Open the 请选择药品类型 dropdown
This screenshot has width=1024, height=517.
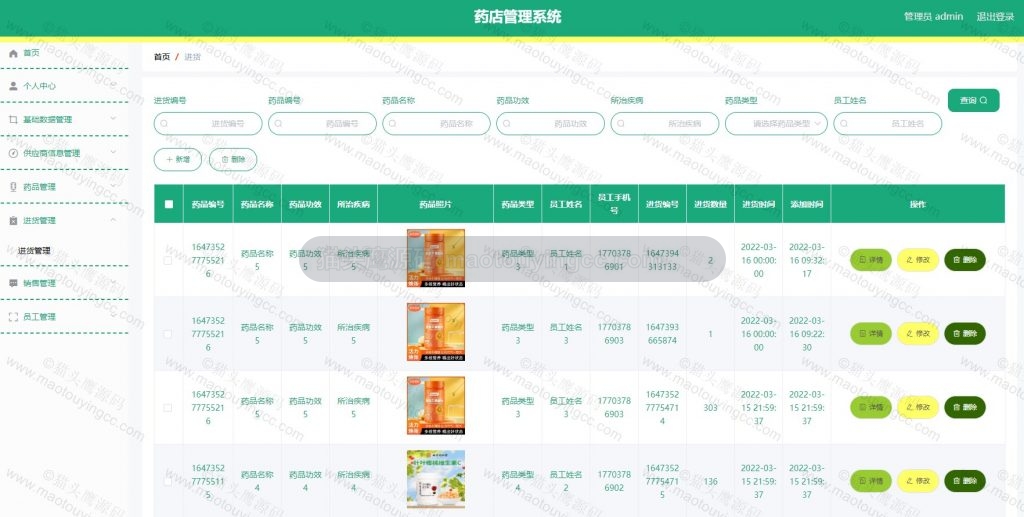pos(776,123)
